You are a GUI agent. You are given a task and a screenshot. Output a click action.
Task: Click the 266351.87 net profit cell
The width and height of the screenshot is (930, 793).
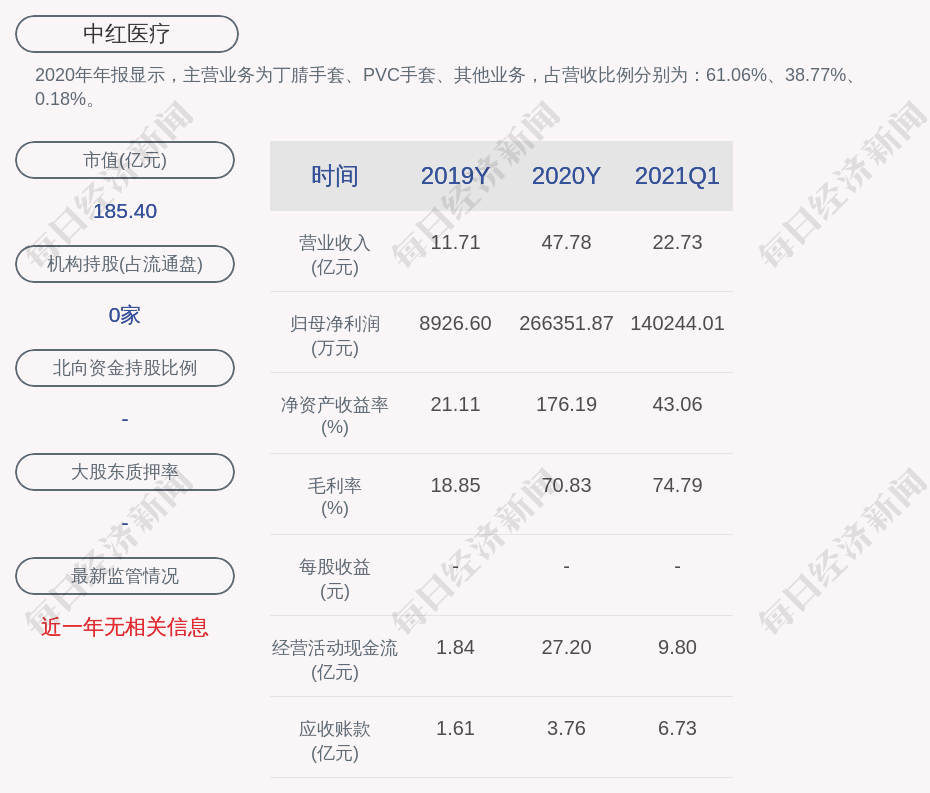(x=566, y=324)
